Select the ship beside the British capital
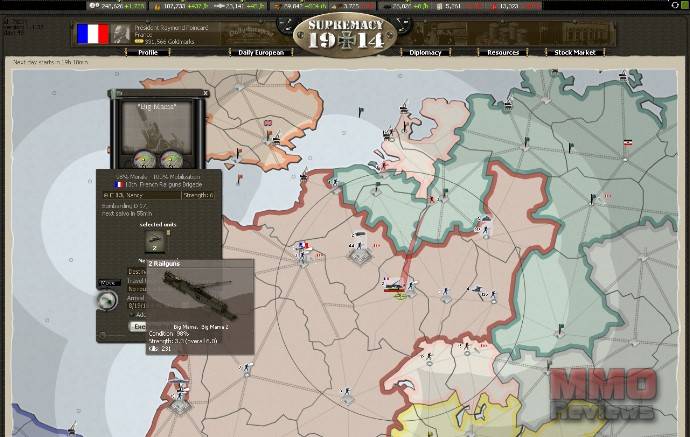 (x=277, y=140)
